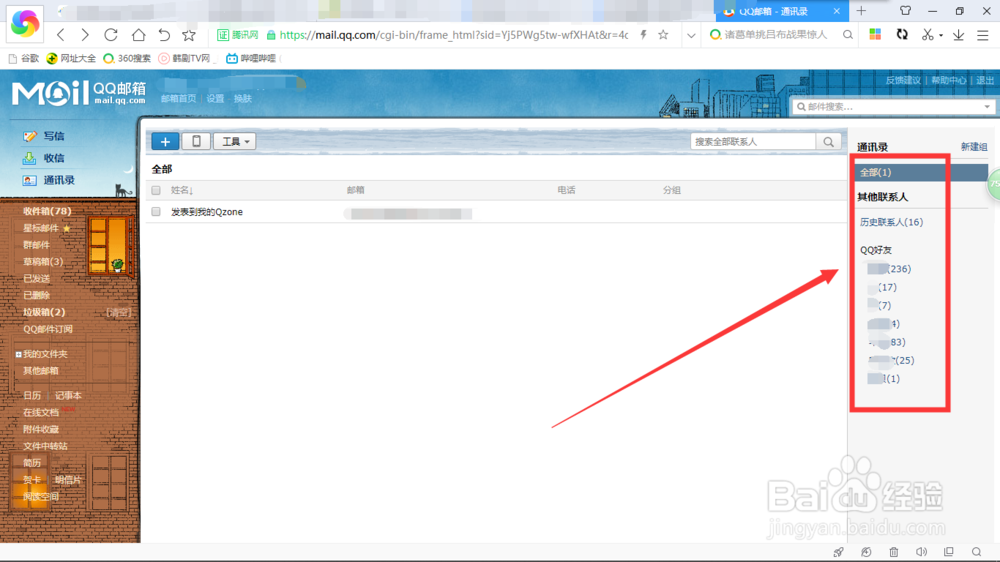
Task: Click the scissors screenshot tool icon
Action: (x=927, y=34)
